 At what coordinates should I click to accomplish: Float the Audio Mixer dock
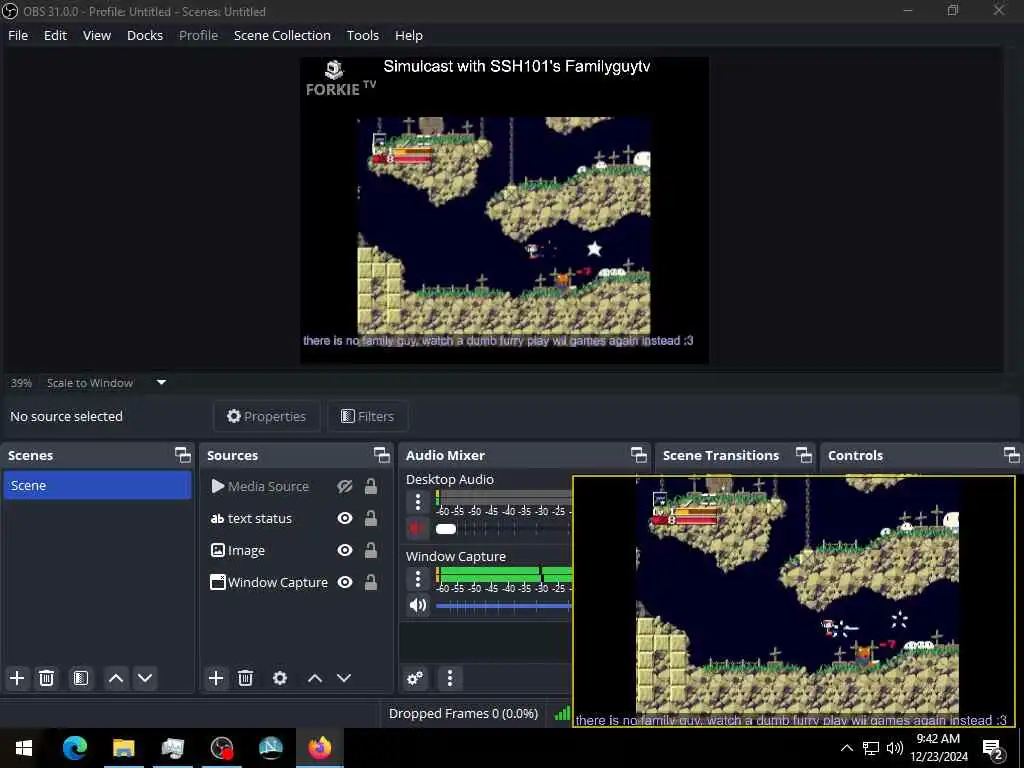tap(639, 455)
